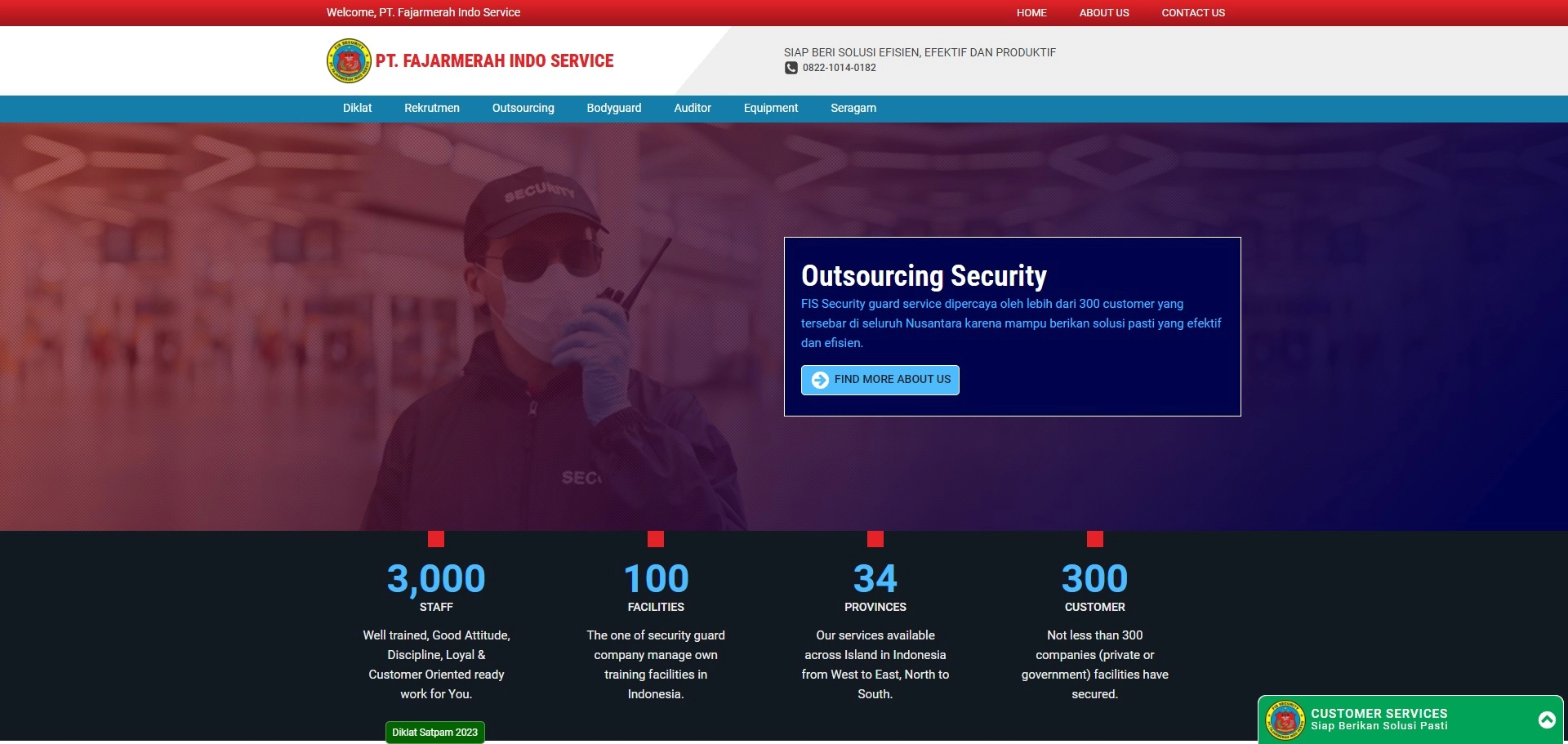
Task: Go to the Outsourcing section
Action: click(523, 108)
